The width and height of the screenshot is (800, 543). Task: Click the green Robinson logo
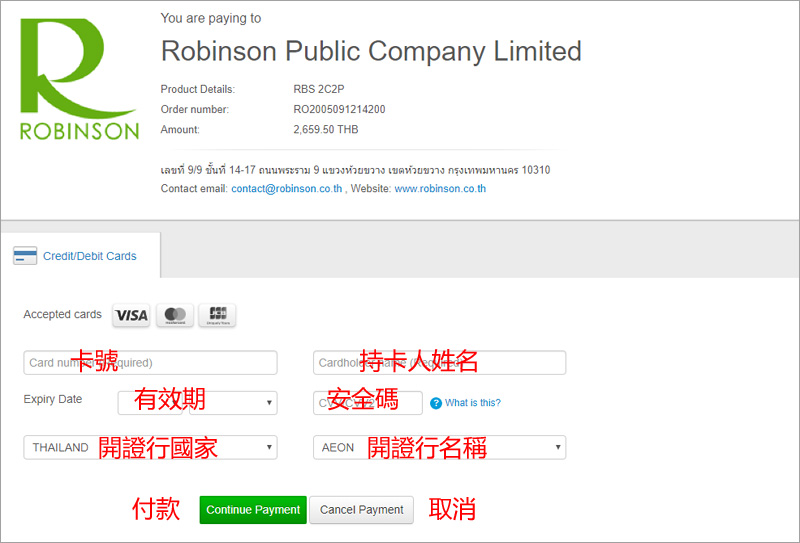coord(79,80)
